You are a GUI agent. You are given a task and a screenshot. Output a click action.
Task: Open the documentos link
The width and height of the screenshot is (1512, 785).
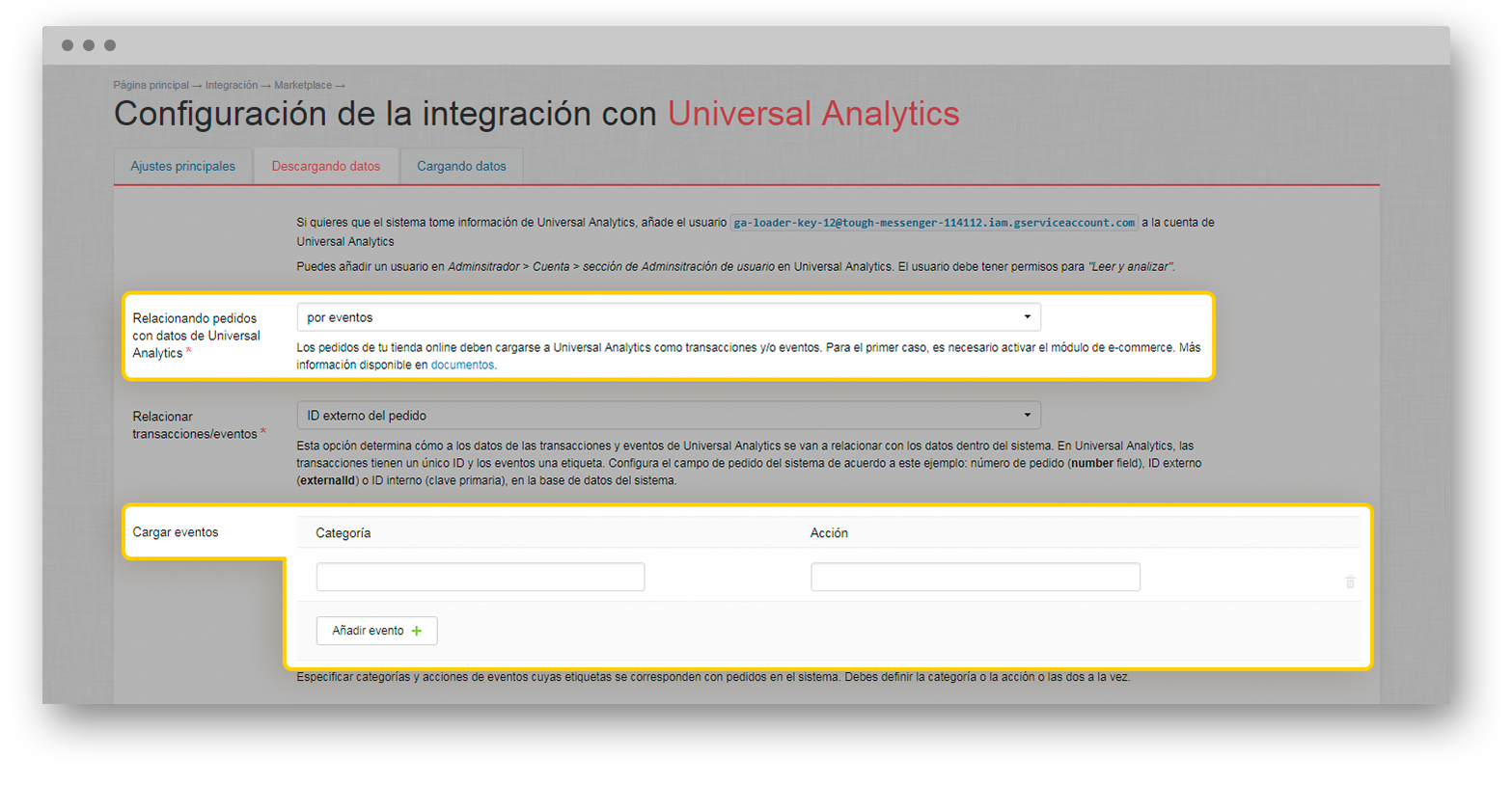(x=462, y=365)
